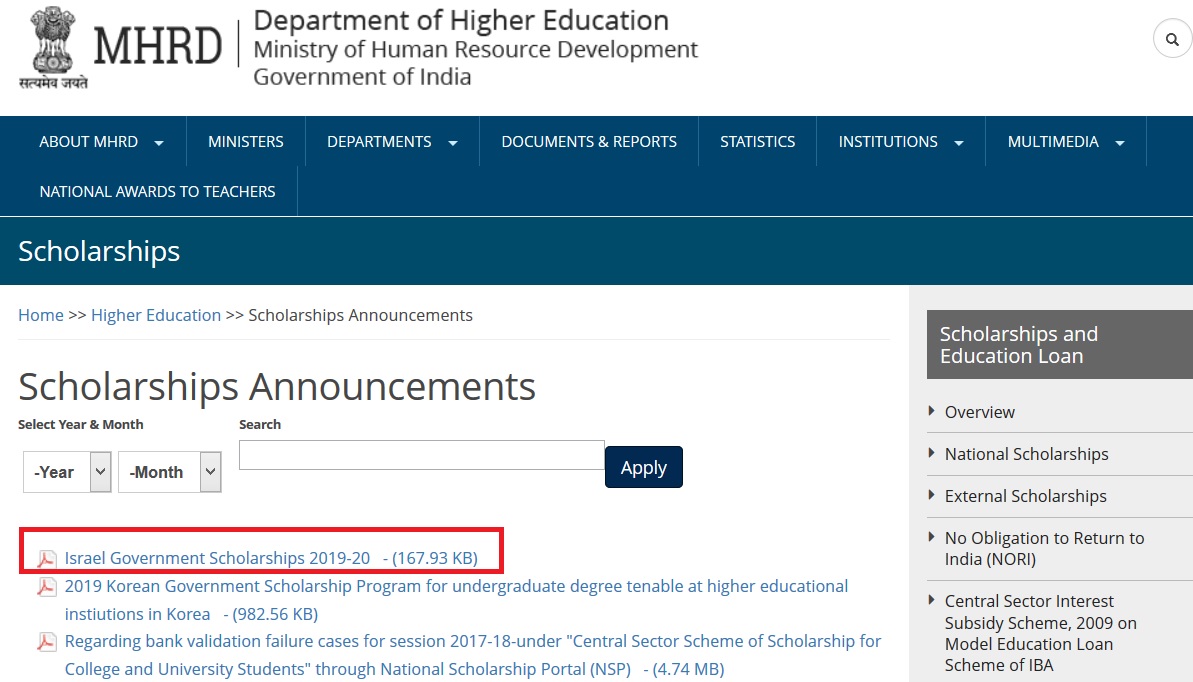Click the search magnifier icon

[1172, 39]
